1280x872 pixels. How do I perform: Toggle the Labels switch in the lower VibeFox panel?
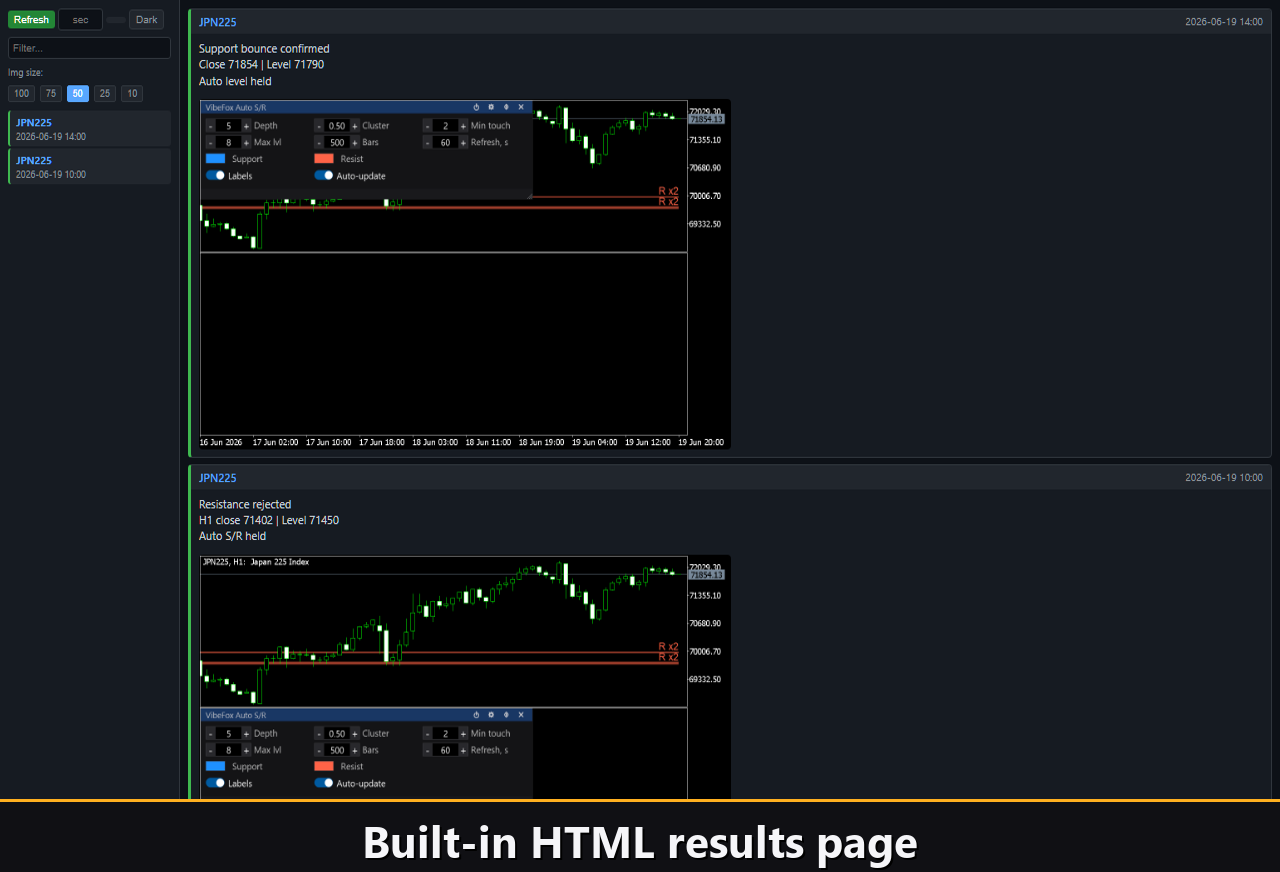click(215, 783)
